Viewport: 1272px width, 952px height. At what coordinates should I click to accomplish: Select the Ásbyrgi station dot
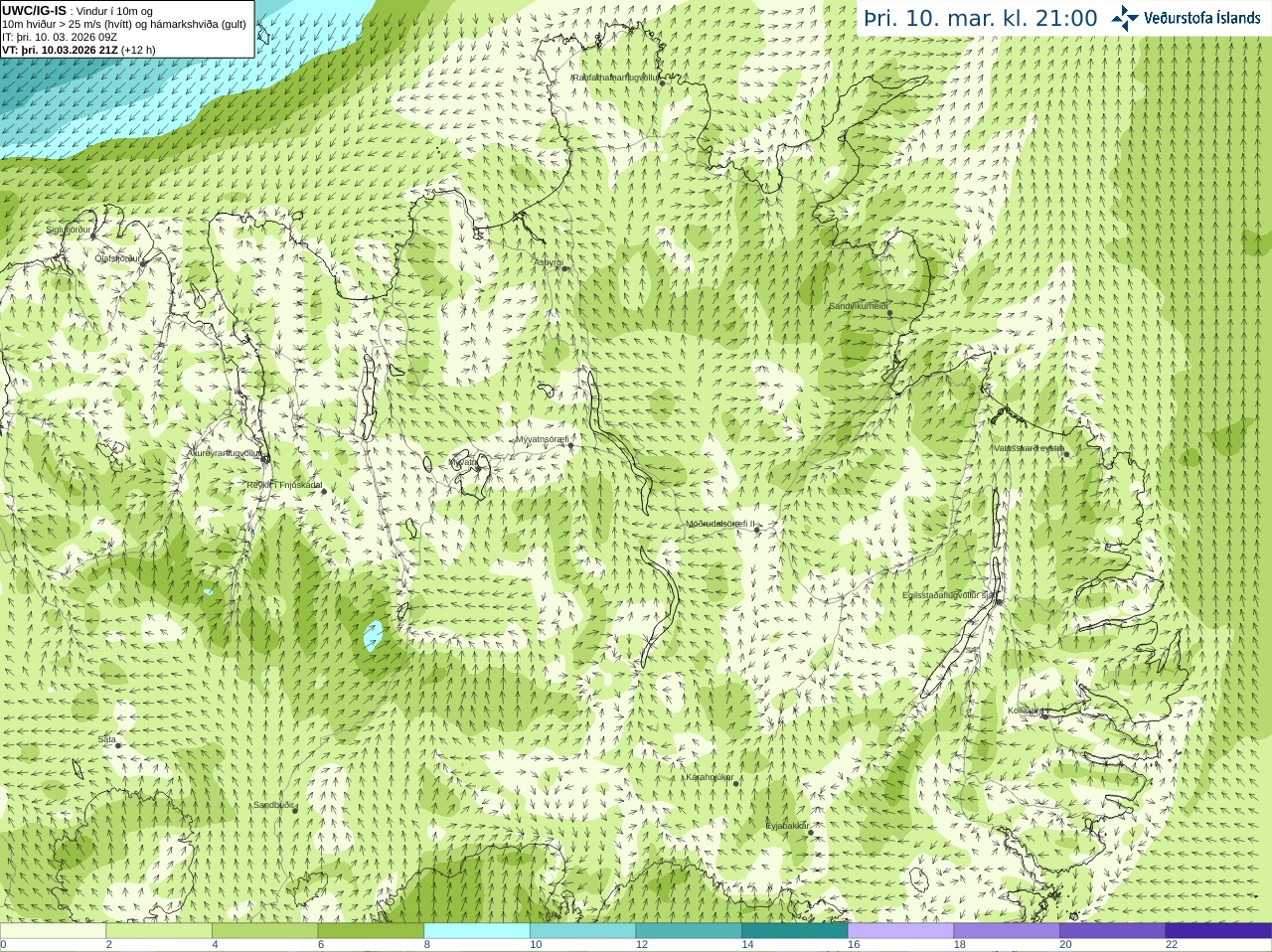pos(564,268)
